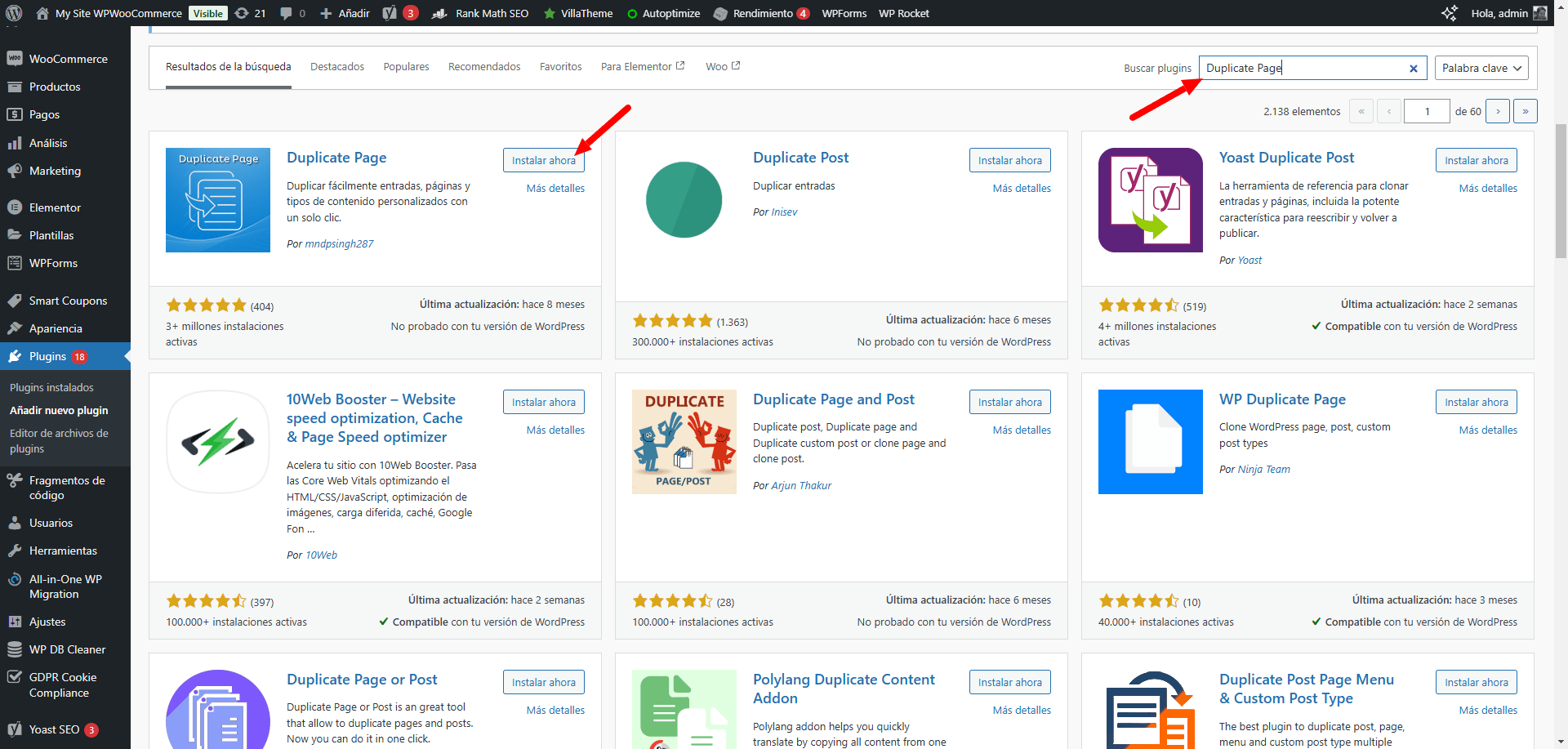The width and height of the screenshot is (1568, 749).
Task: Open Usuarios sidebar section
Action: [x=65, y=523]
